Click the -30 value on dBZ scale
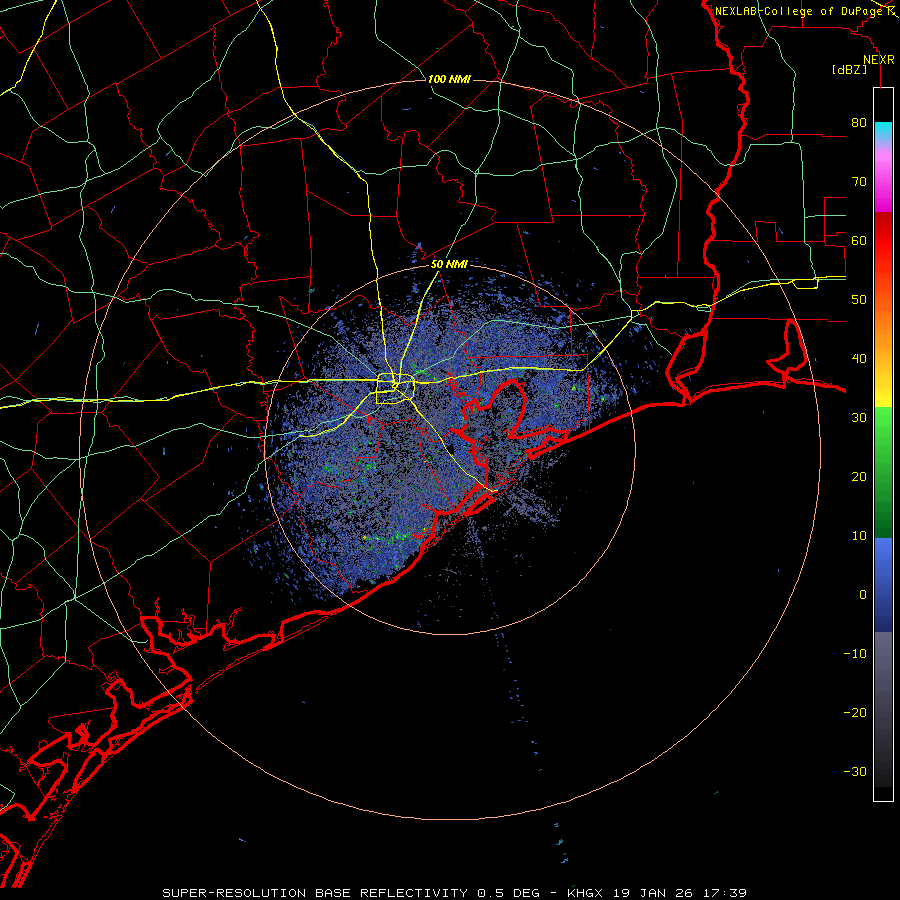Screen dimensions: 900x900 pos(855,771)
